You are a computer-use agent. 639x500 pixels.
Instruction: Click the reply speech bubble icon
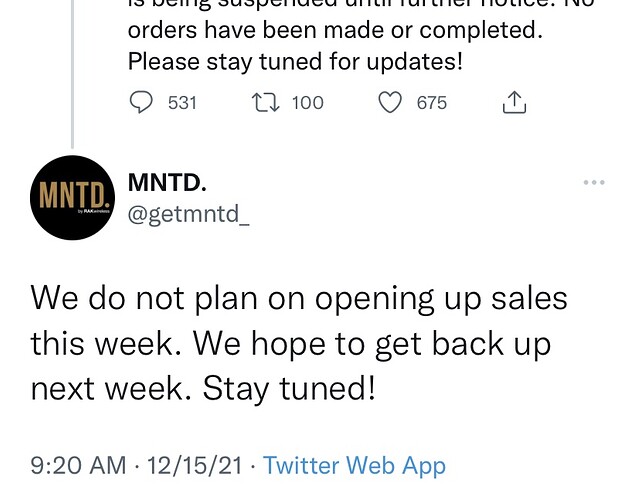click(x=141, y=102)
